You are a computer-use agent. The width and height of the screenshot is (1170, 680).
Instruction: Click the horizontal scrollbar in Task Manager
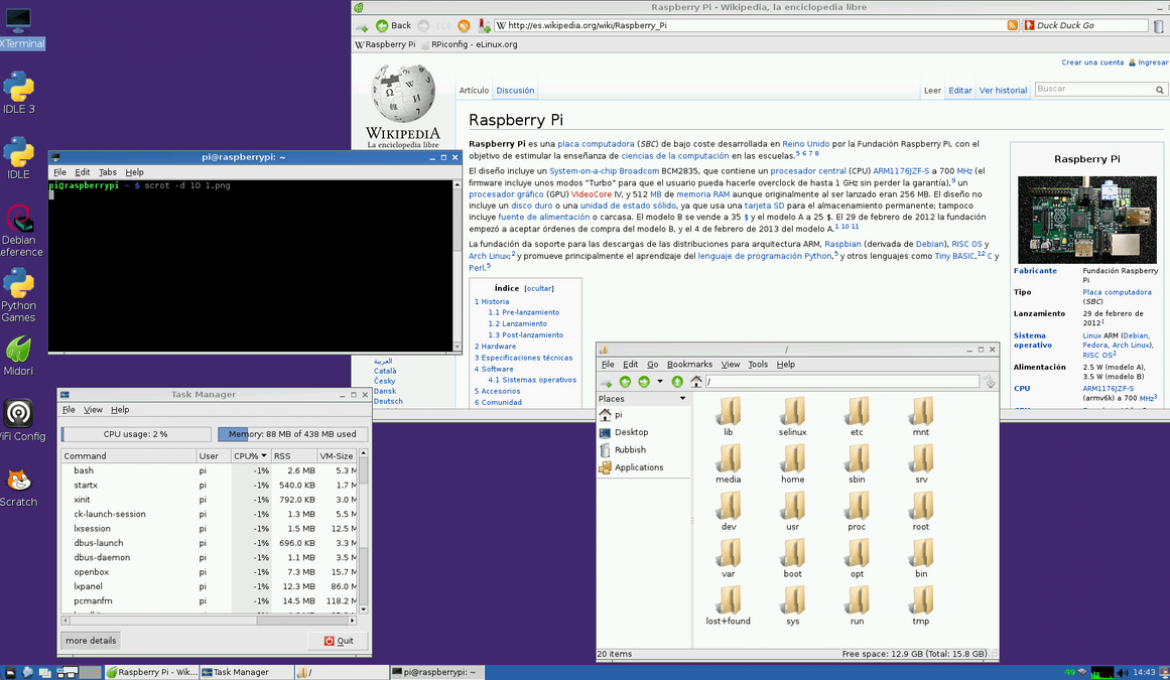210,620
